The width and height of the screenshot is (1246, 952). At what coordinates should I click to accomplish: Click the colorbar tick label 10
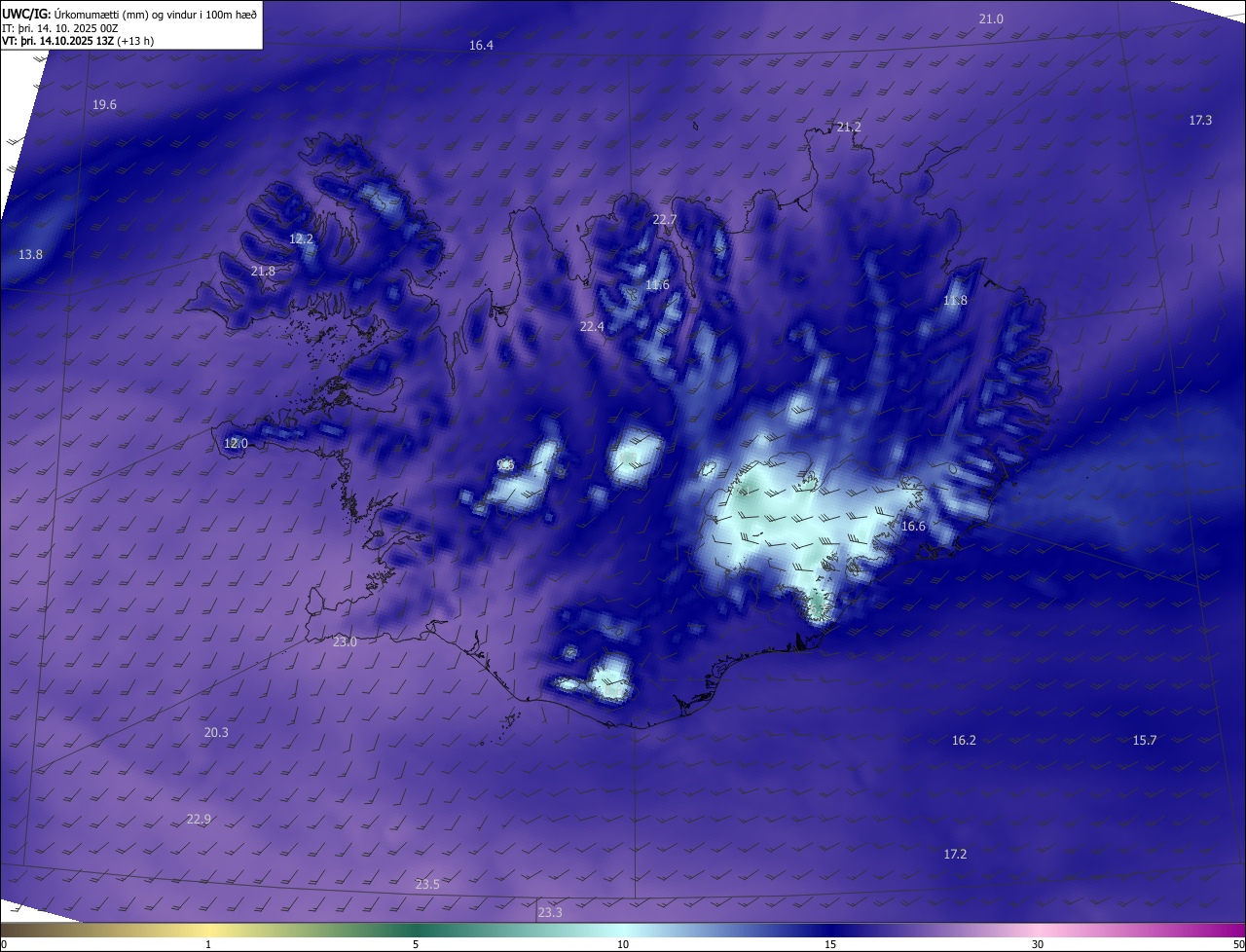[623, 945]
